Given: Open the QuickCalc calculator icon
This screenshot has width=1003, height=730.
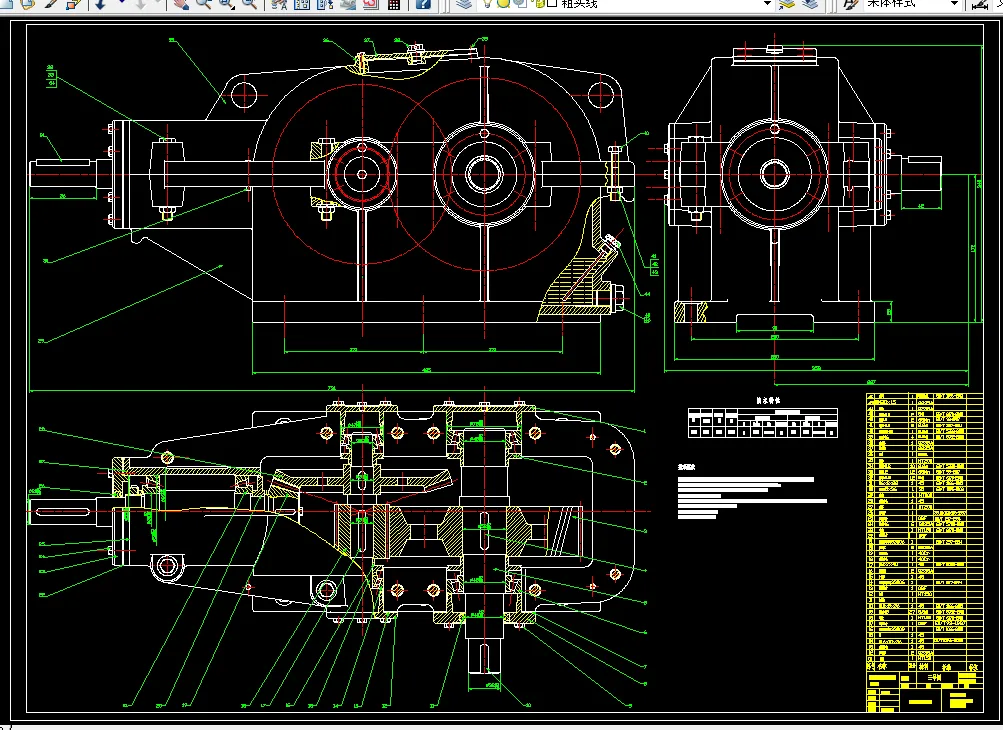Looking at the screenshot, I should pos(394,4).
